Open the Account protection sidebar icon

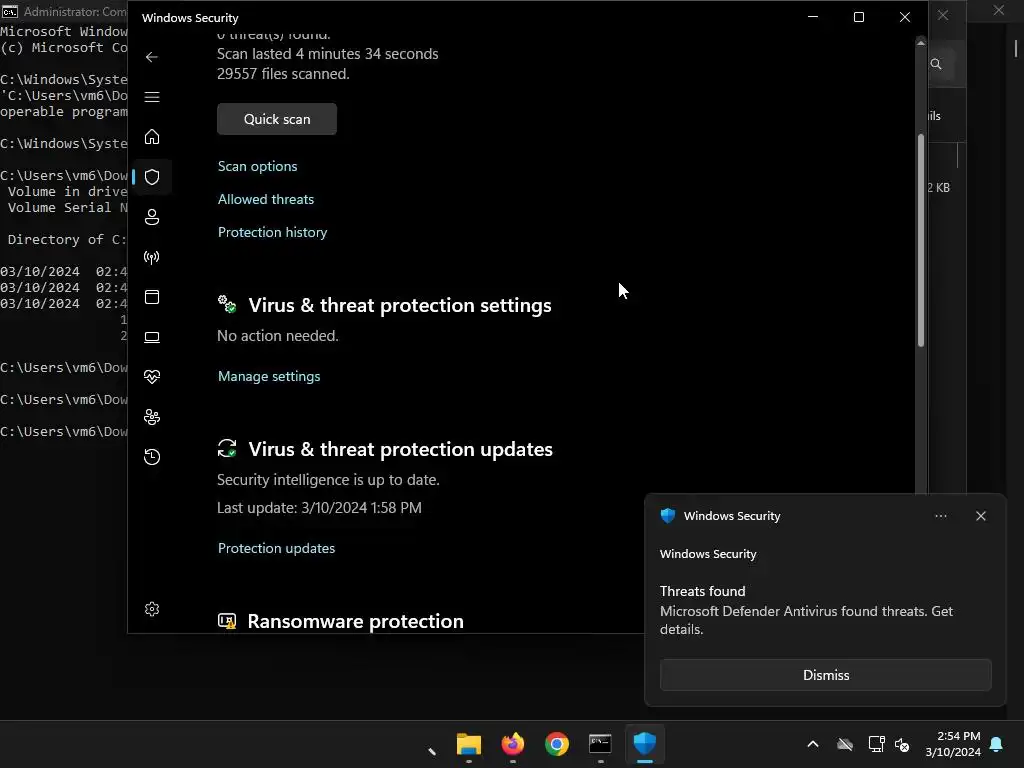pyautogui.click(x=152, y=217)
